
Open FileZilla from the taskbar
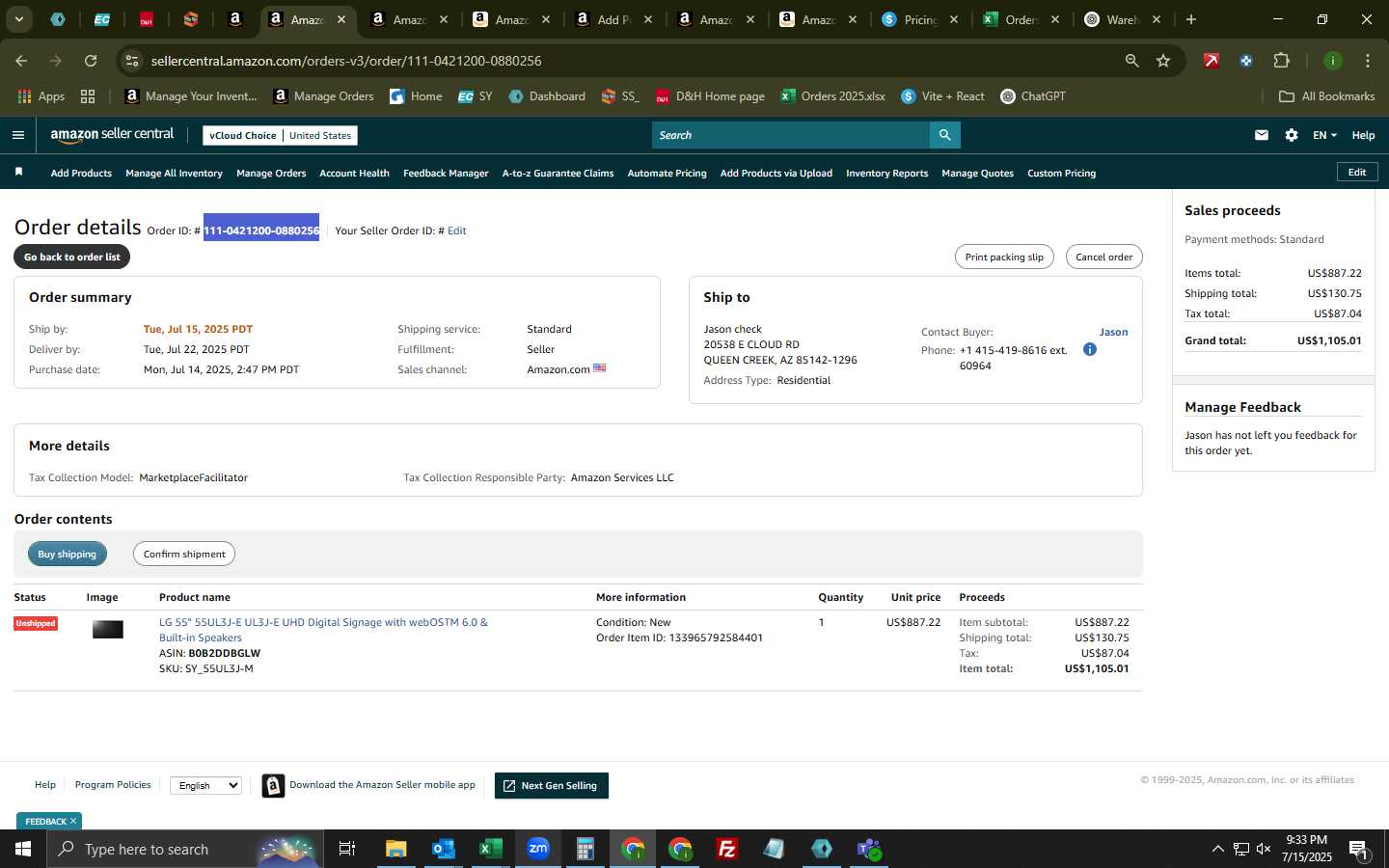[x=727, y=849]
